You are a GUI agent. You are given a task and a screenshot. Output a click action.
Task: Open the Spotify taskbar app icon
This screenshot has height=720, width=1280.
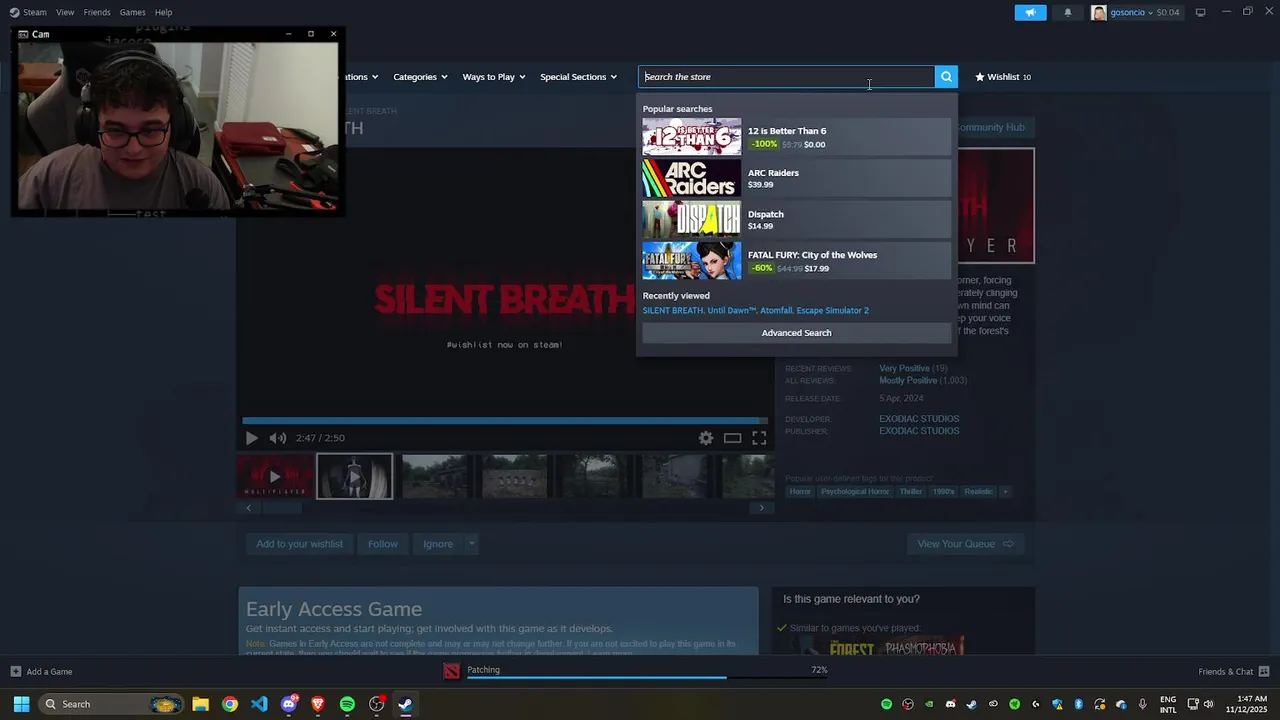coord(347,704)
